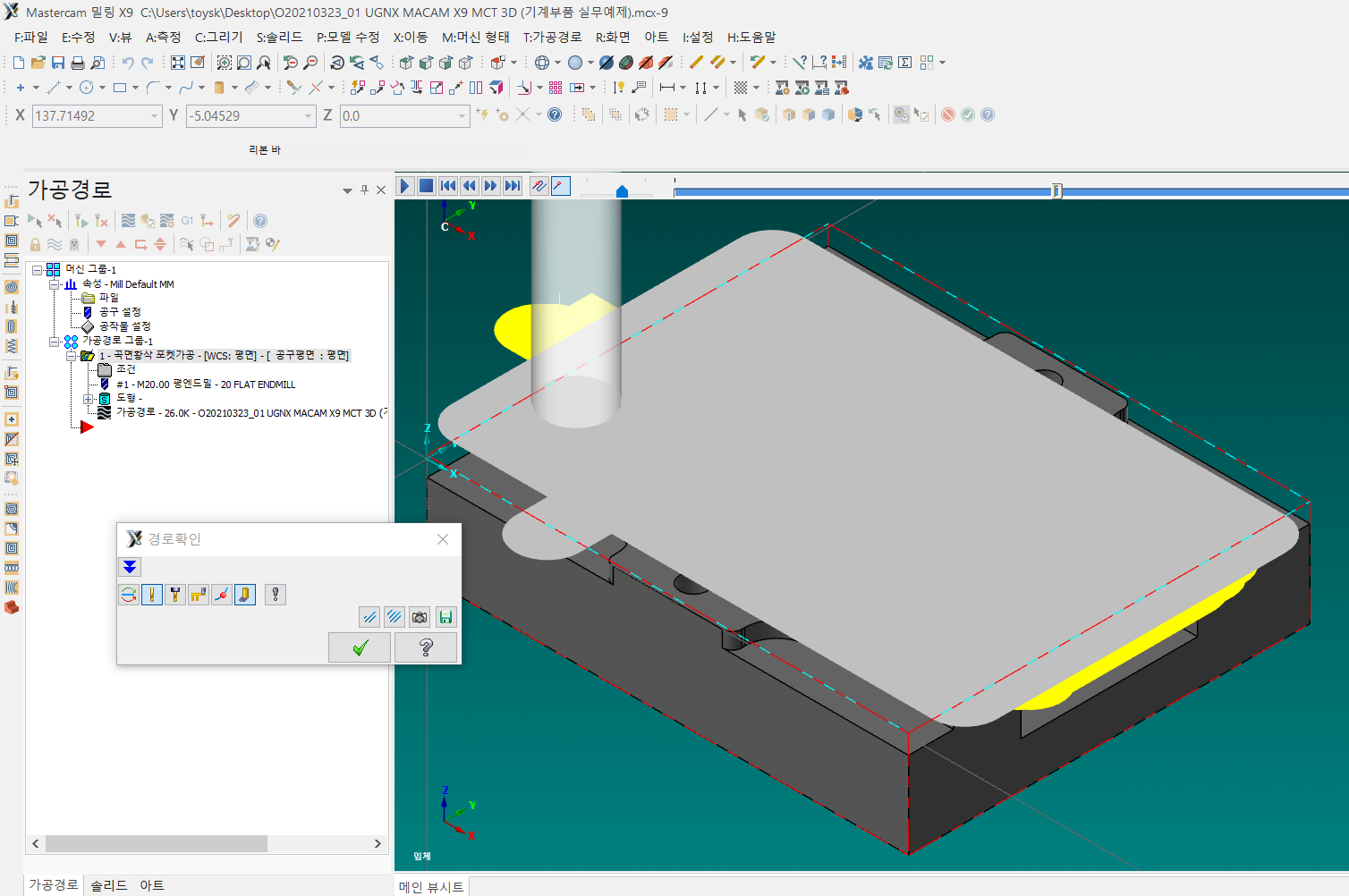Click the backplot position slider handle
The height and width of the screenshot is (896, 1349).
point(1056,190)
